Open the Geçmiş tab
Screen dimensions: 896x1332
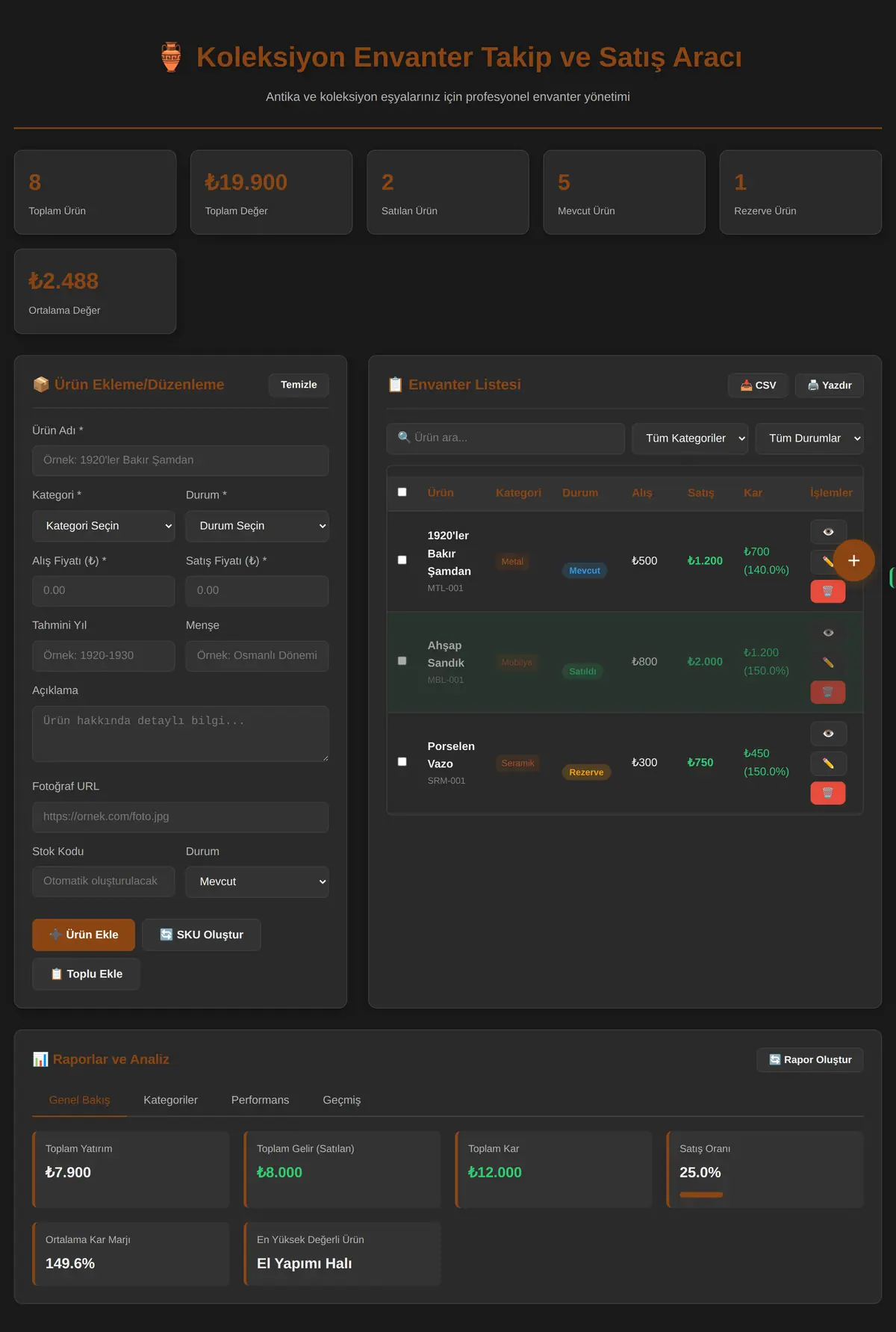(342, 1100)
